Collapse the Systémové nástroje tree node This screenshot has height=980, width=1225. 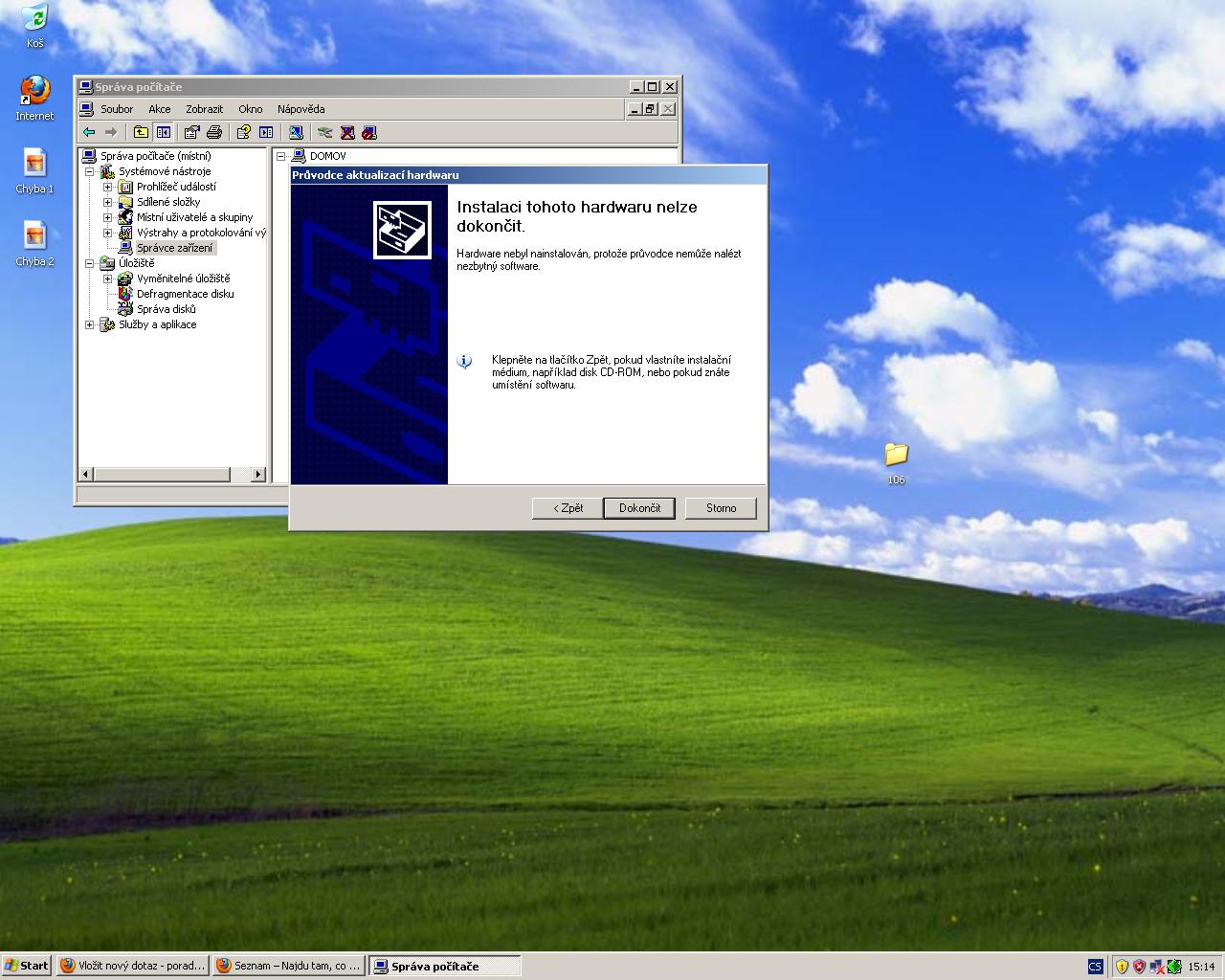[x=90, y=171]
